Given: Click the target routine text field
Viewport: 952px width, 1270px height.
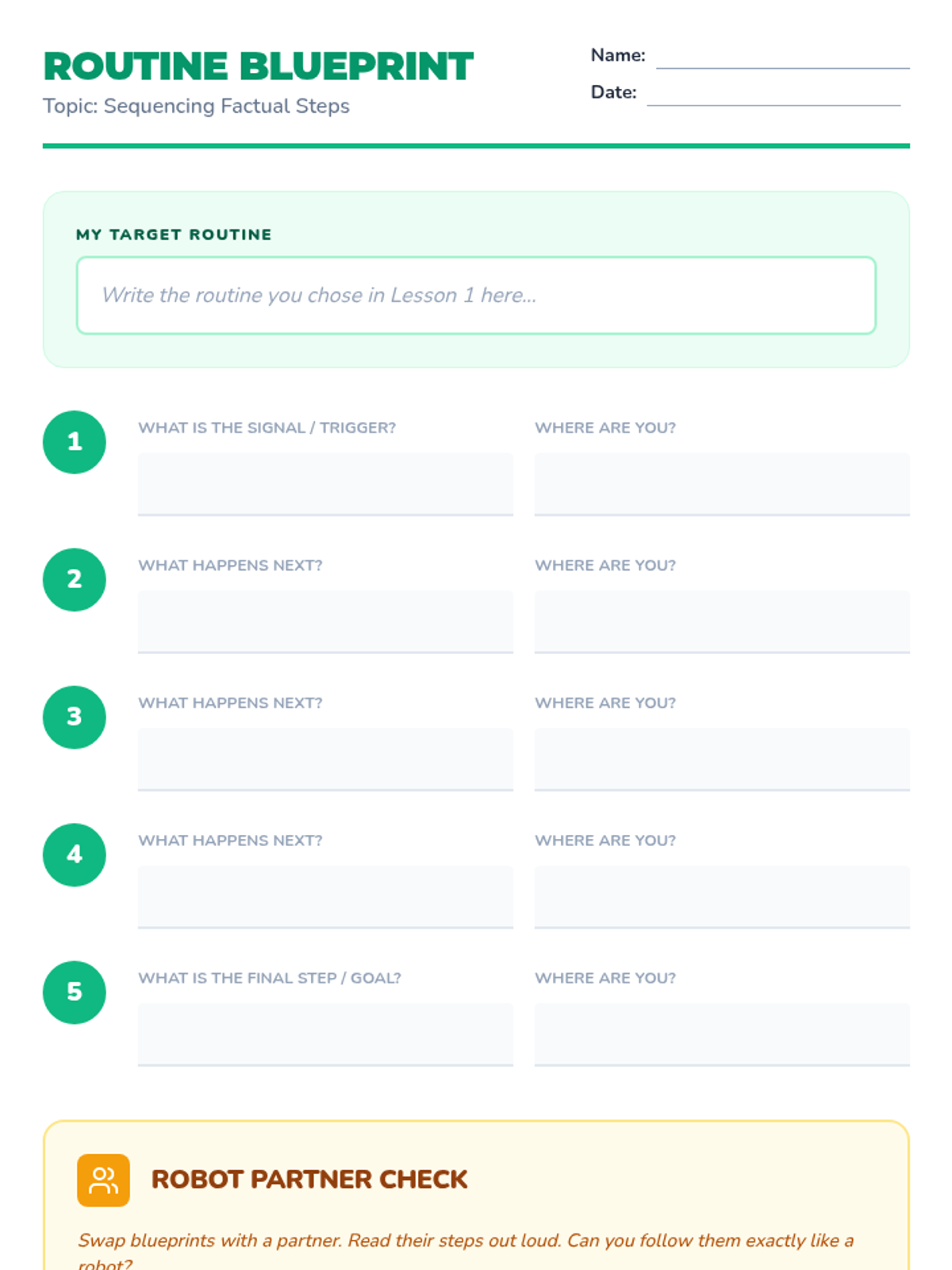Looking at the screenshot, I should pos(476,295).
